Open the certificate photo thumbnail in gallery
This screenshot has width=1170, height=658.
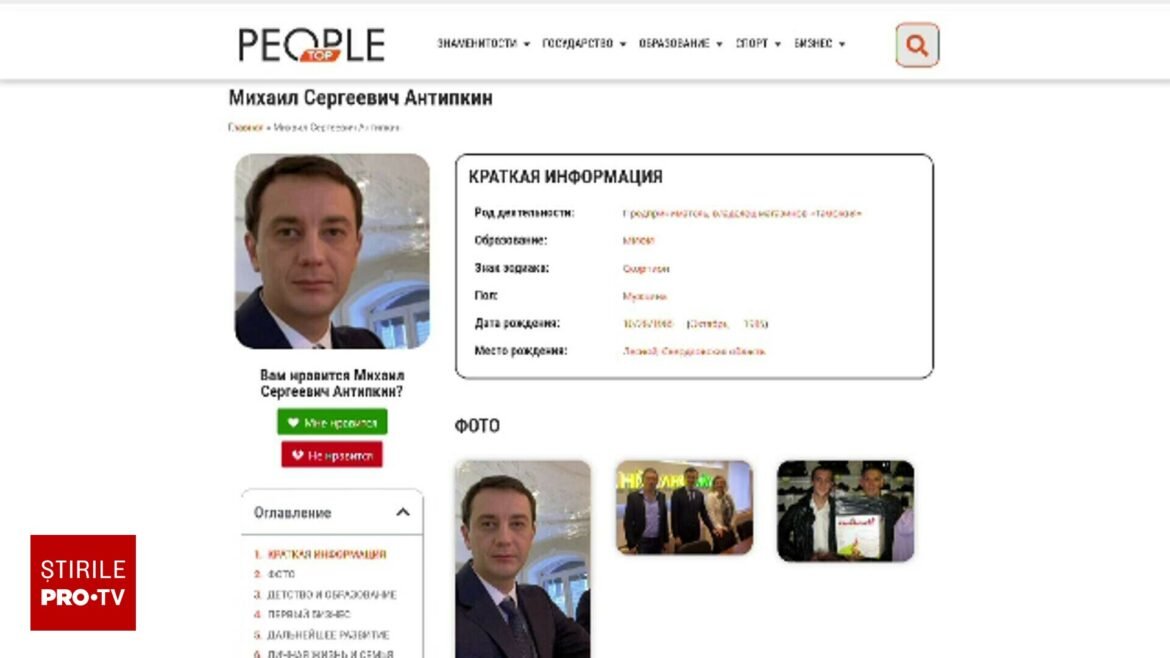845,511
